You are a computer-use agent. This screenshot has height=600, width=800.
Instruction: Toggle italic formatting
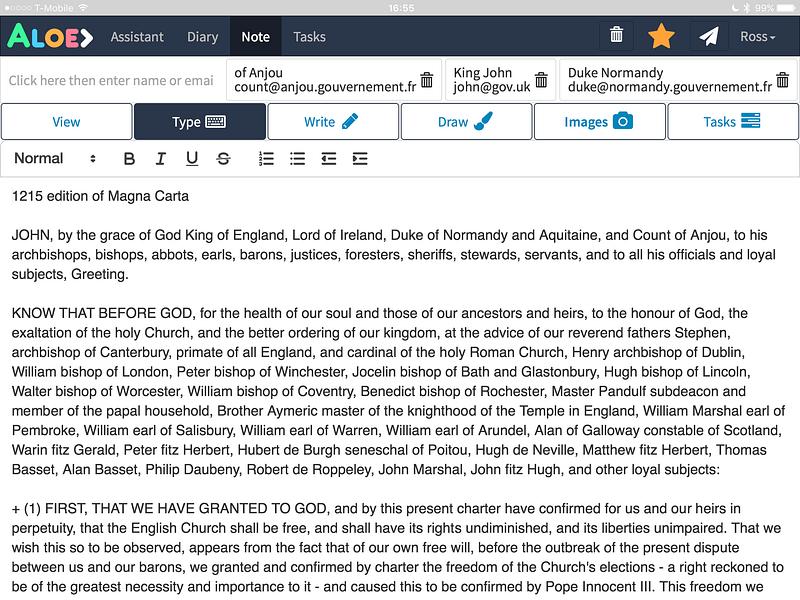[160, 159]
